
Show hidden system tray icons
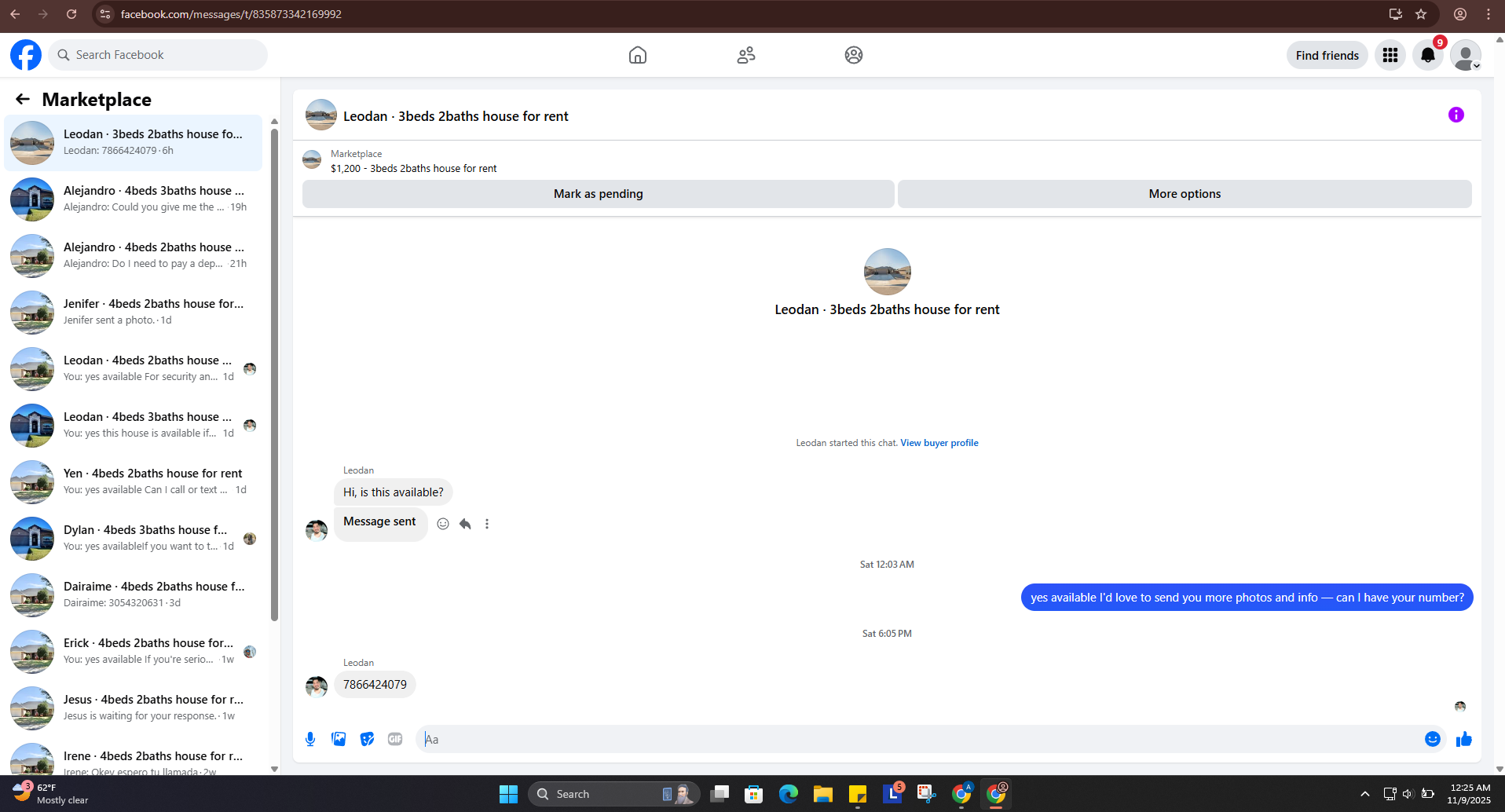[1365, 794]
